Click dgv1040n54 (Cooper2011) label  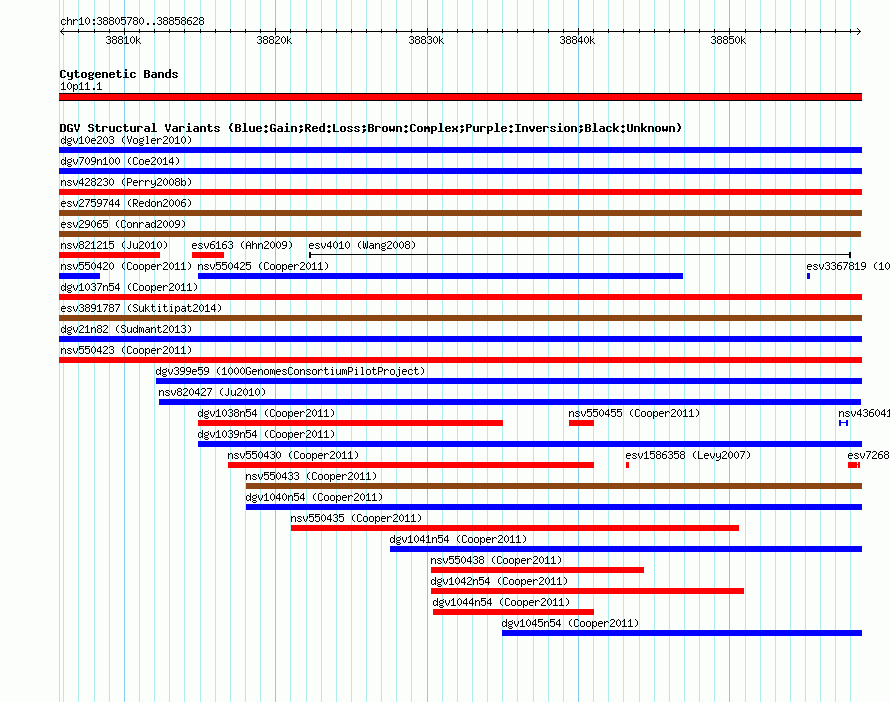click(x=314, y=497)
